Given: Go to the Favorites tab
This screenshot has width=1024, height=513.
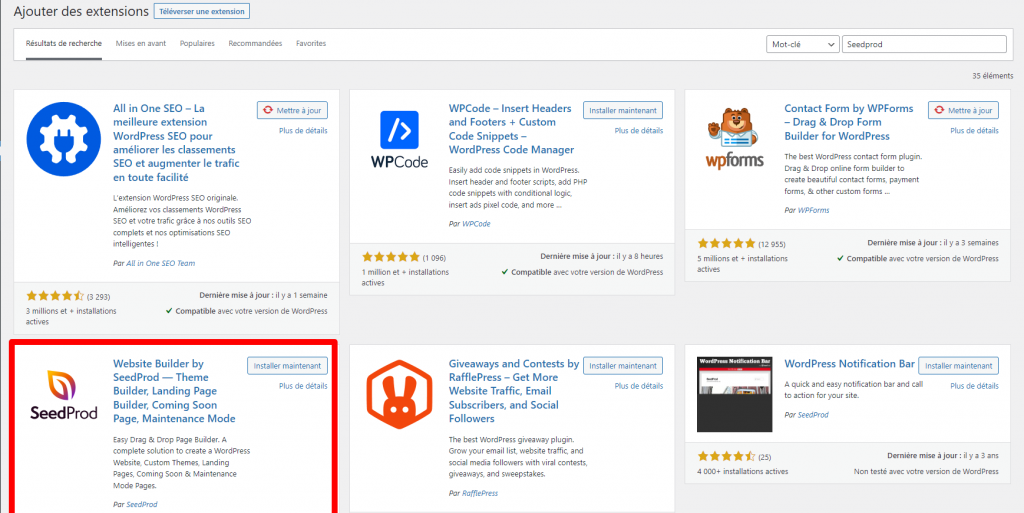Looking at the screenshot, I should tap(311, 44).
